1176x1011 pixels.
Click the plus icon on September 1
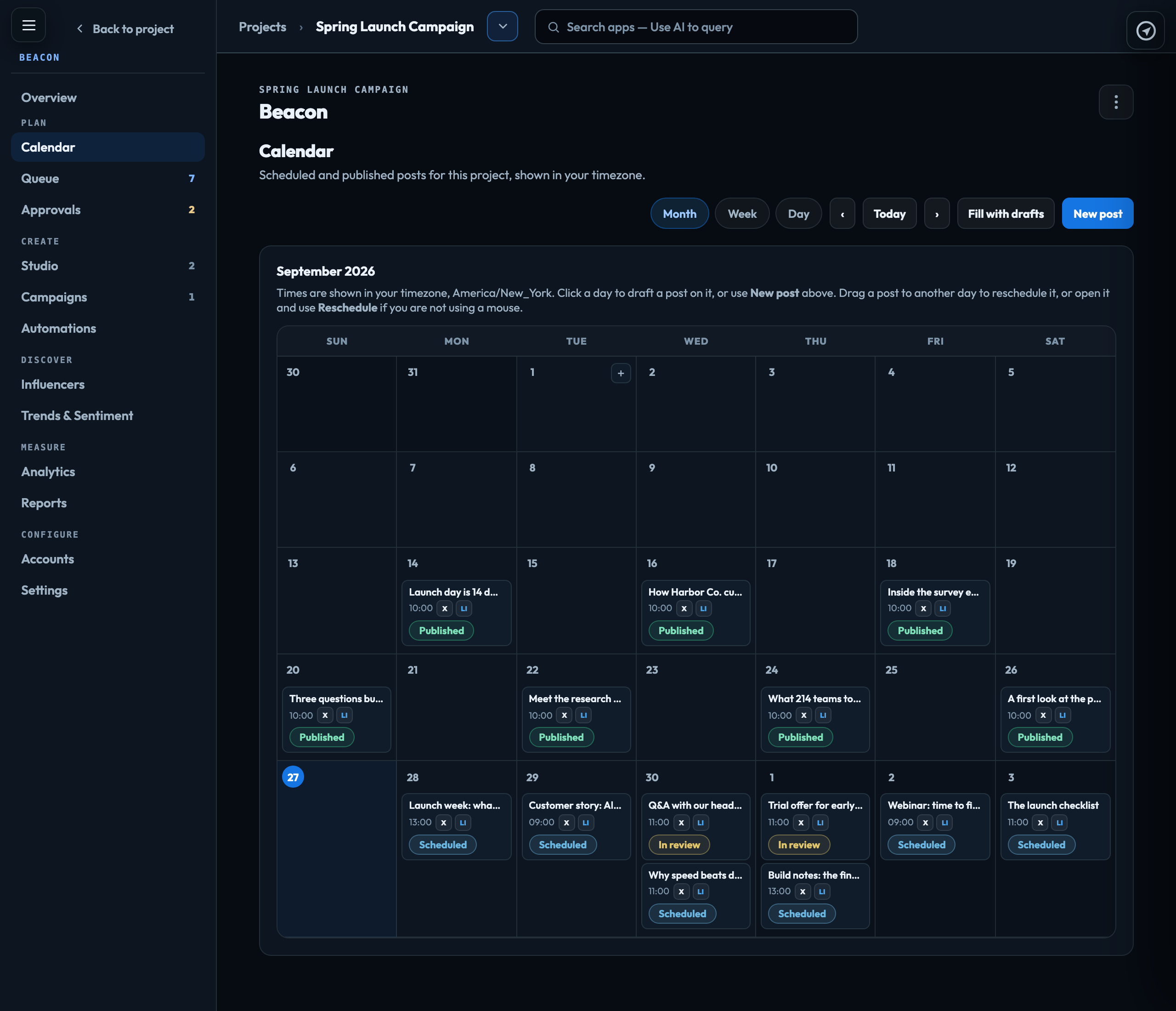[x=621, y=373]
